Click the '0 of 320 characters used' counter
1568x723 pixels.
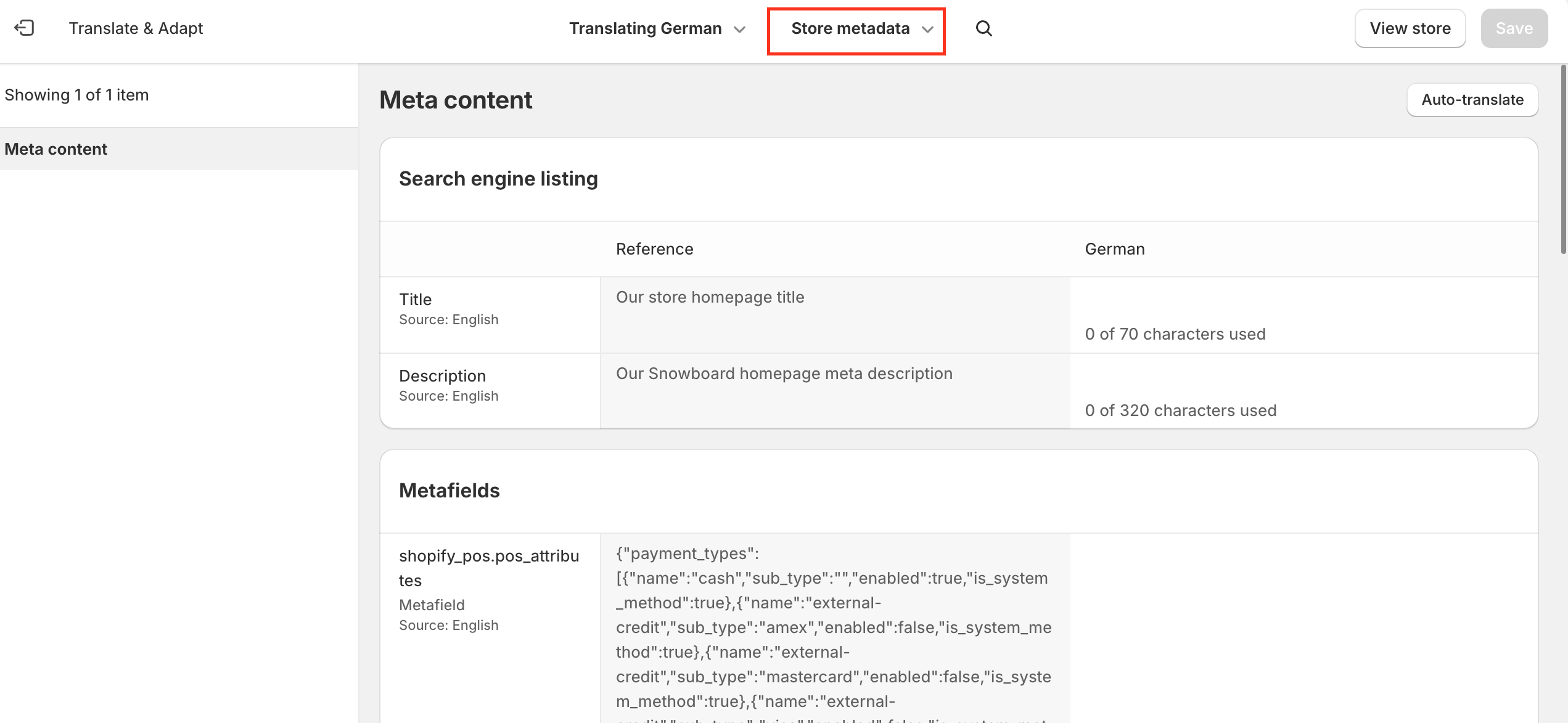[1180, 411]
